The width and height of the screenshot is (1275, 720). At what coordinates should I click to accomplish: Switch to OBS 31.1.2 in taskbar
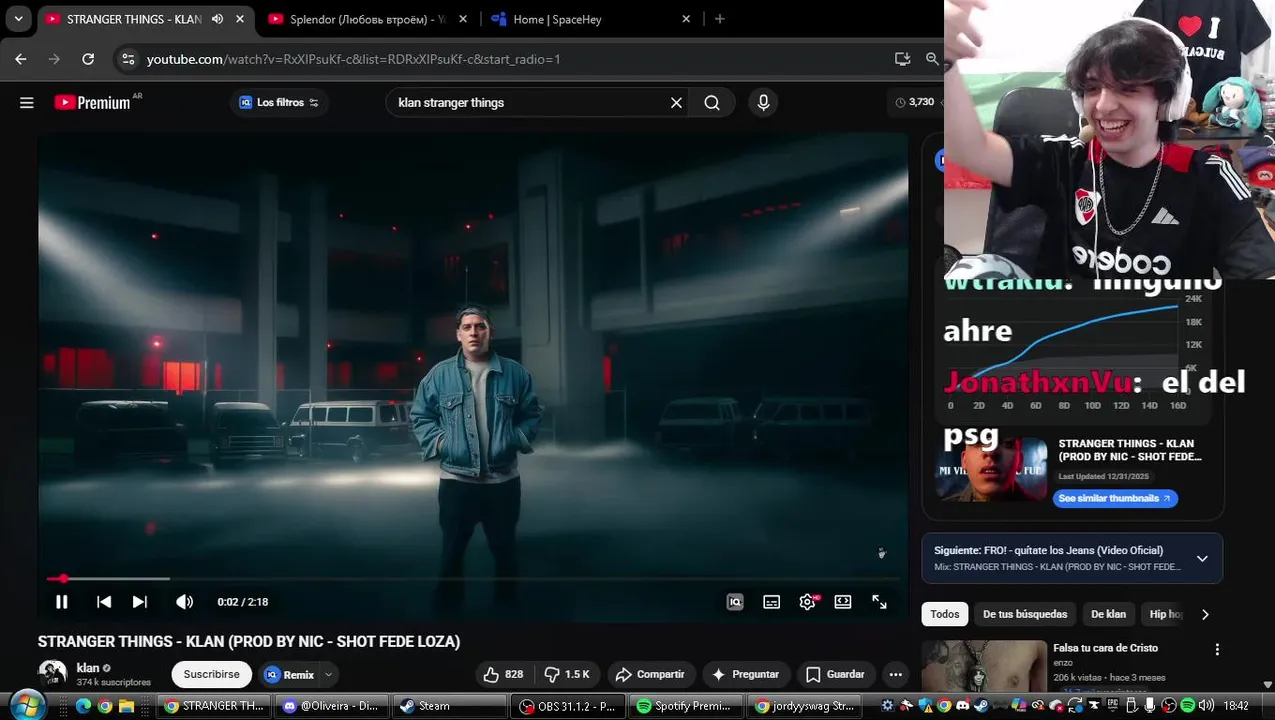[568, 706]
